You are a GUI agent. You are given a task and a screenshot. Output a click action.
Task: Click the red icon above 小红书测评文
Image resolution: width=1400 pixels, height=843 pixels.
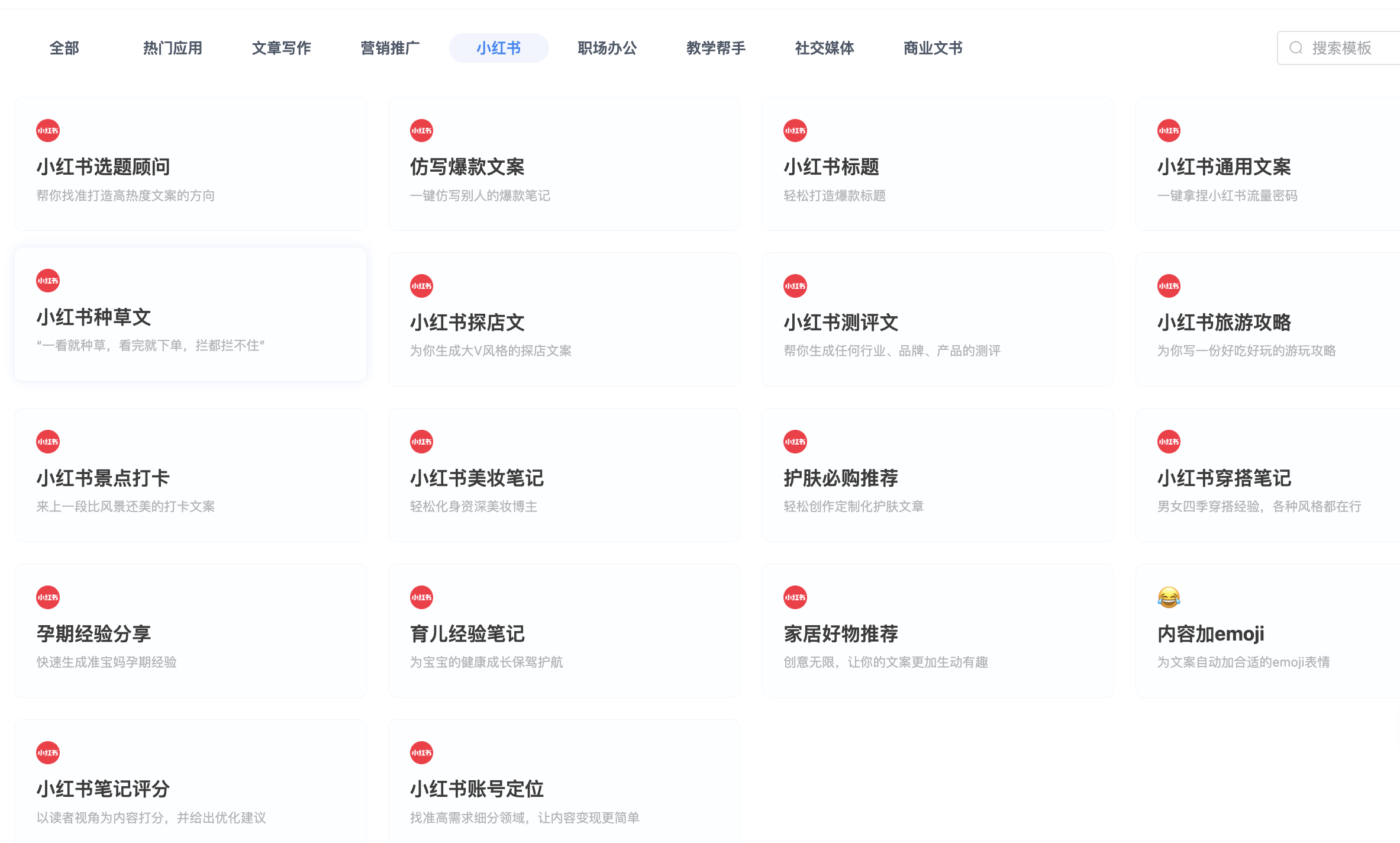coord(795,287)
